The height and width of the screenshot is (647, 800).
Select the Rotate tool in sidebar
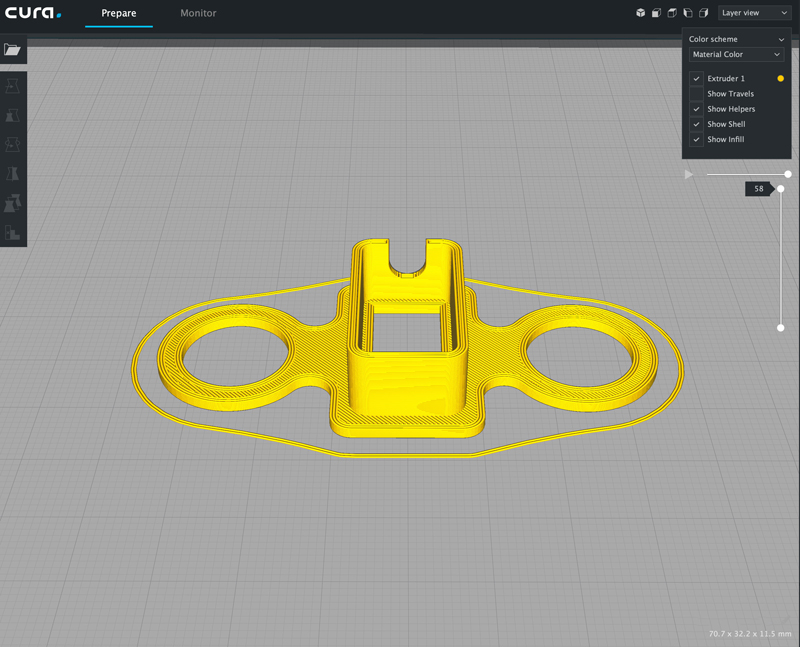[x=13, y=145]
